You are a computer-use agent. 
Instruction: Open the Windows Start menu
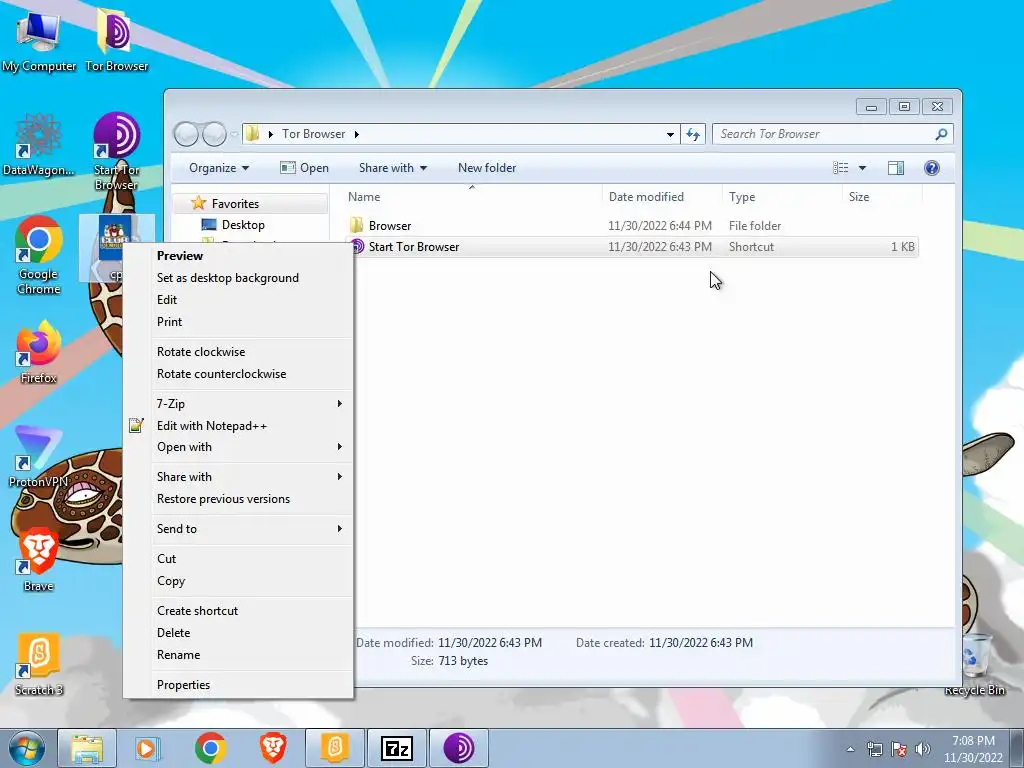pyautogui.click(x=26, y=748)
